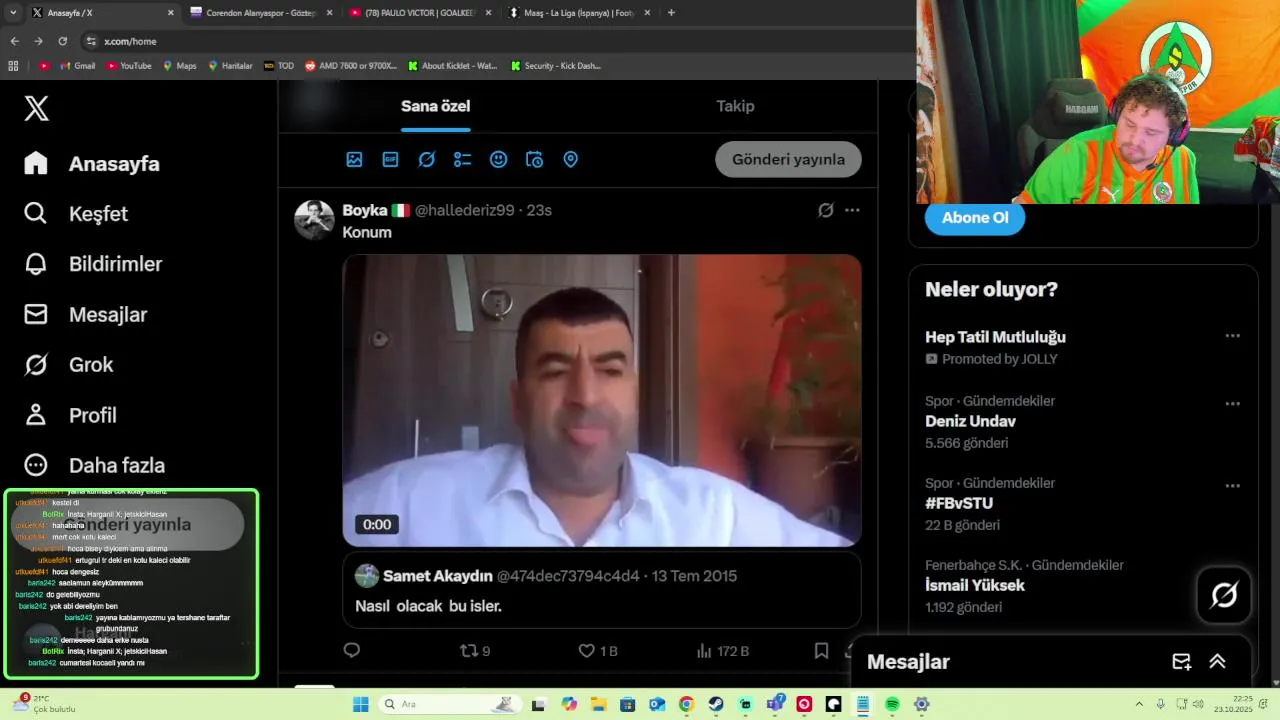Bookmark Boyka's post
This screenshot has width=1280, height=720.
coord(821,651)
